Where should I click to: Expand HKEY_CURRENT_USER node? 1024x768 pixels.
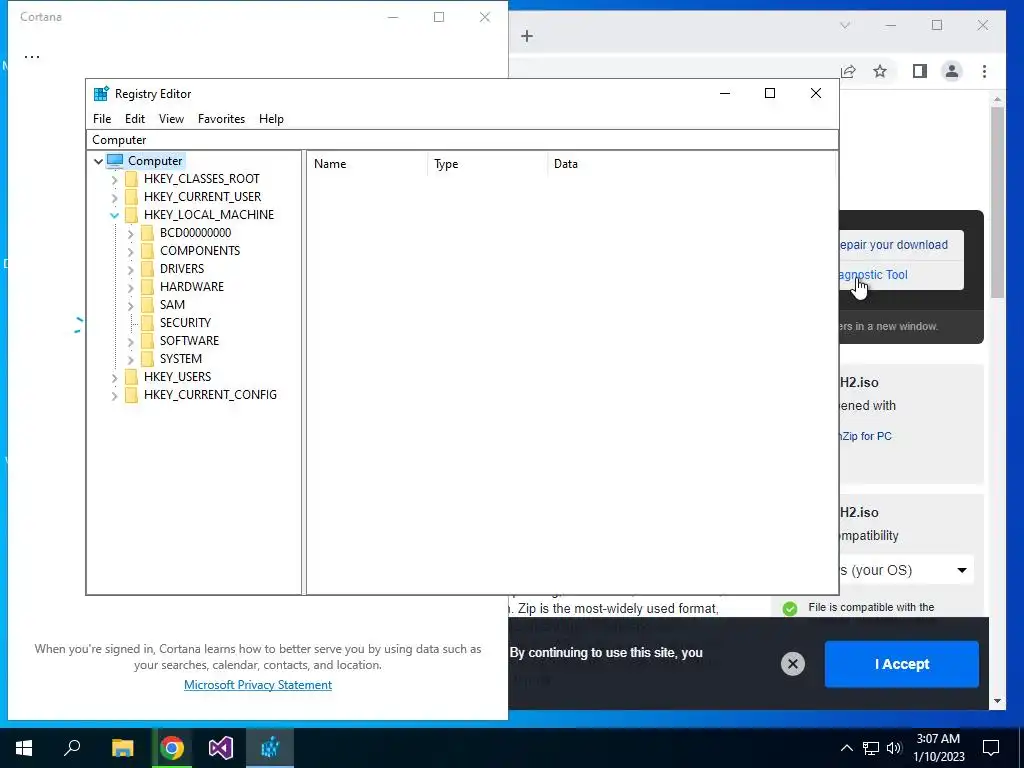tap(115, 197)
